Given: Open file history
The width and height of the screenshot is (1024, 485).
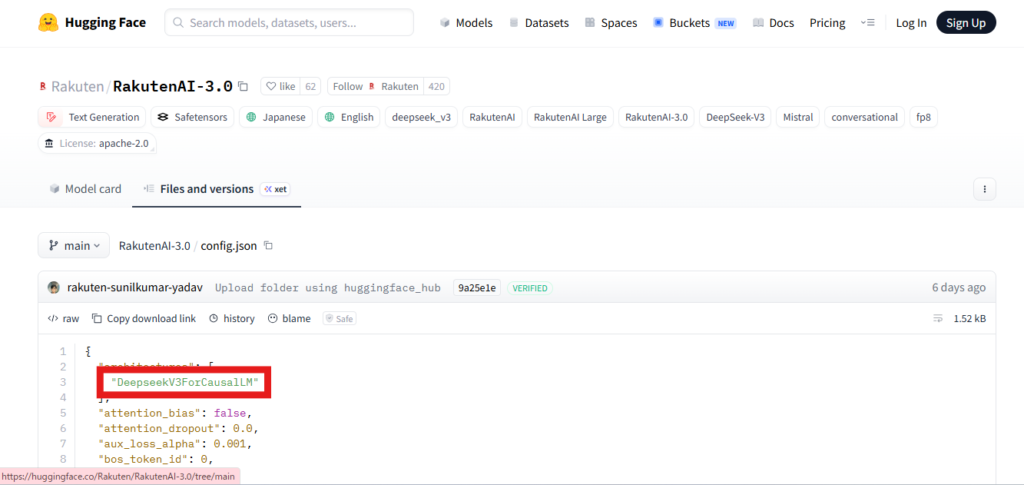Looking at the screenshot, I should coord(232,319).
